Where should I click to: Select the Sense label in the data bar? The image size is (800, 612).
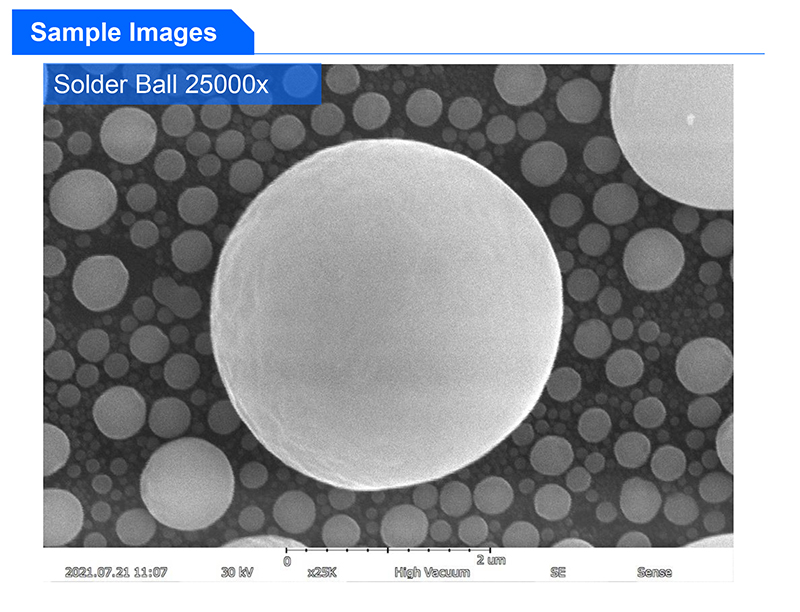point(654,572)
